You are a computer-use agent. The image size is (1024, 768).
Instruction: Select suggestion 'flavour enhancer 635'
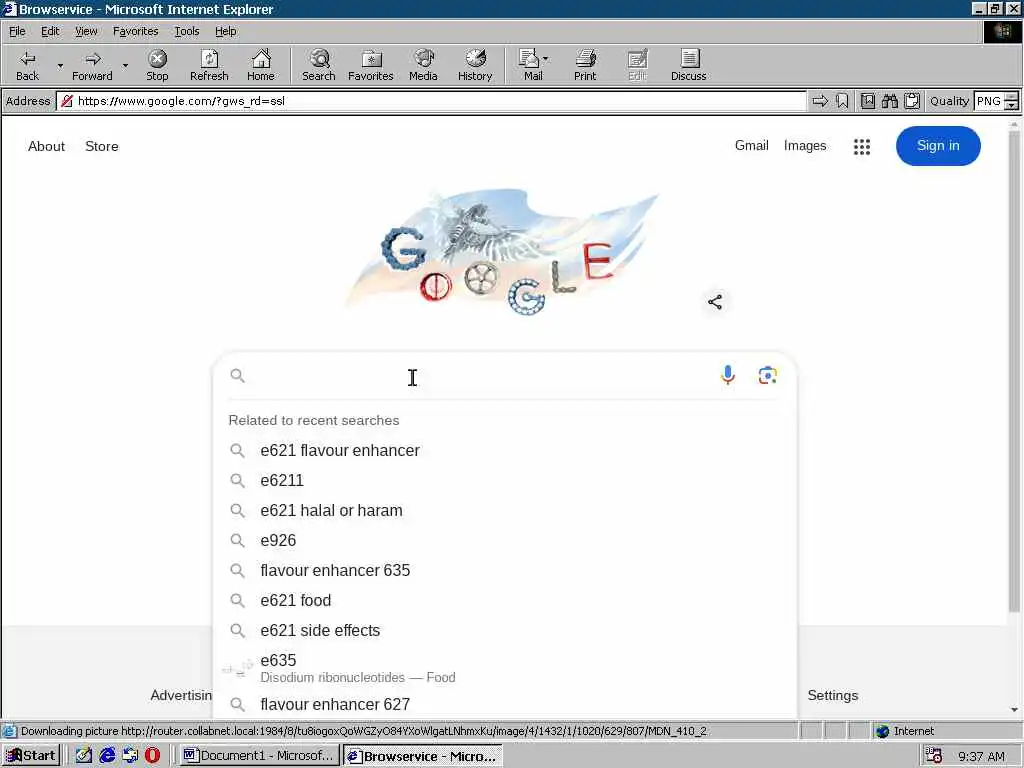click(x=504, y=571)
